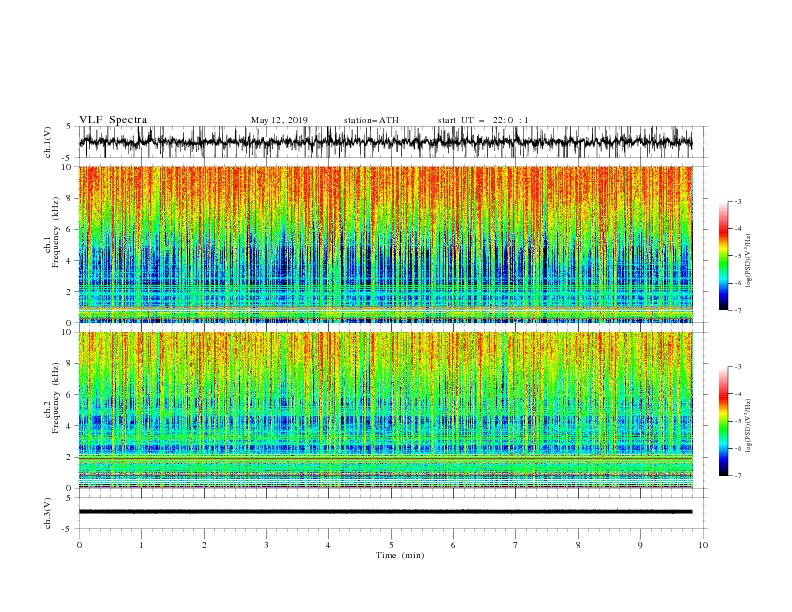Image resolution: width=792 pixels, height=612 pixels.
Task: Click inside the ch.1 spectrogram panel
Action: pyautogui.click(x=385, y=244)
